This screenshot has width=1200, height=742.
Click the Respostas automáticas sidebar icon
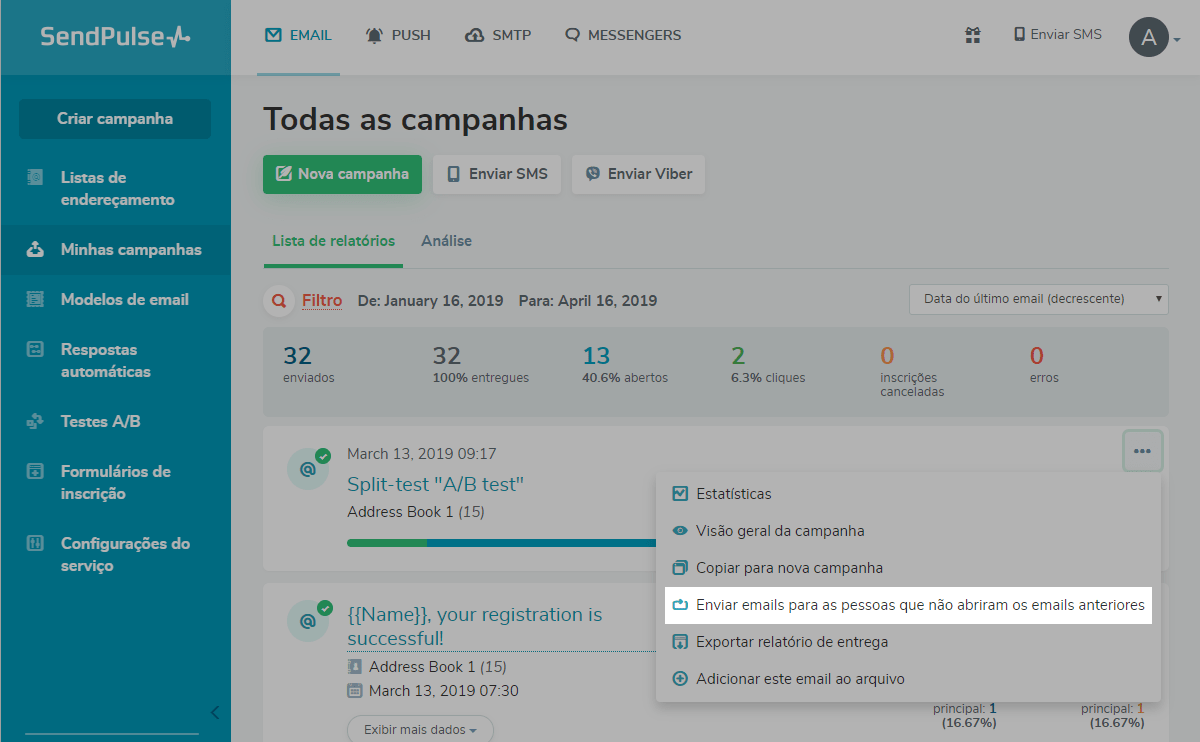[35, 350]
